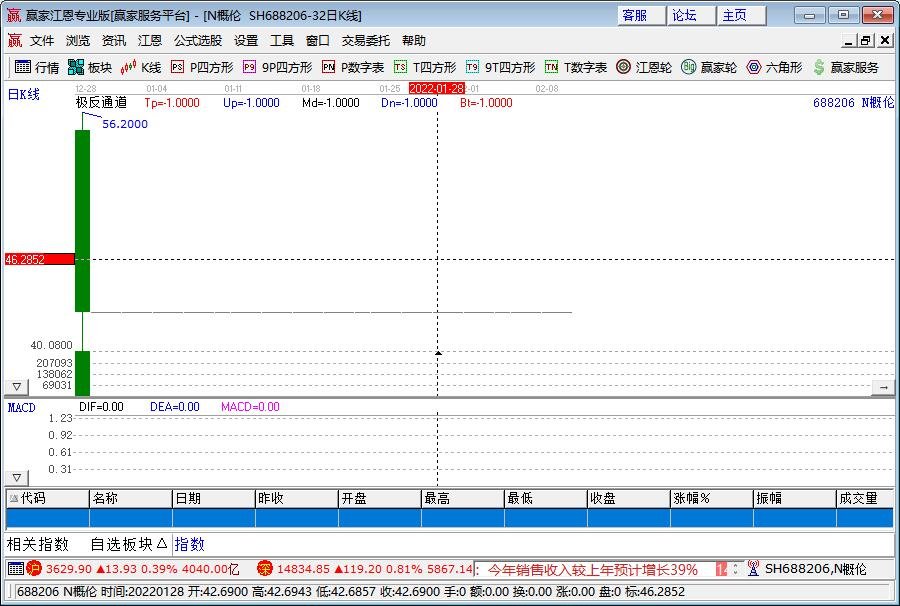The image size is (900, 606).
Task: Click the 日K线 period label
Action: click(24, 95)
